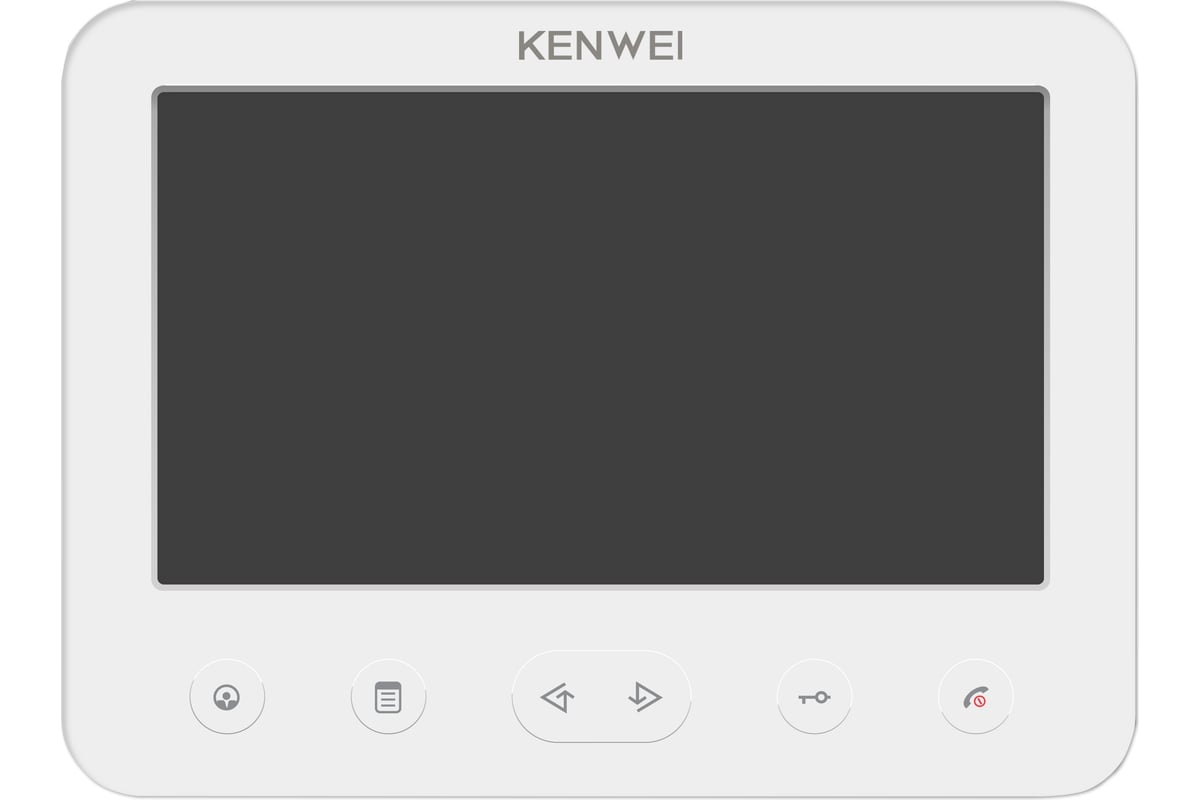1200x800 pixels.
Task: Unlock the door using the key icon
Action: [x=814, y=697]
